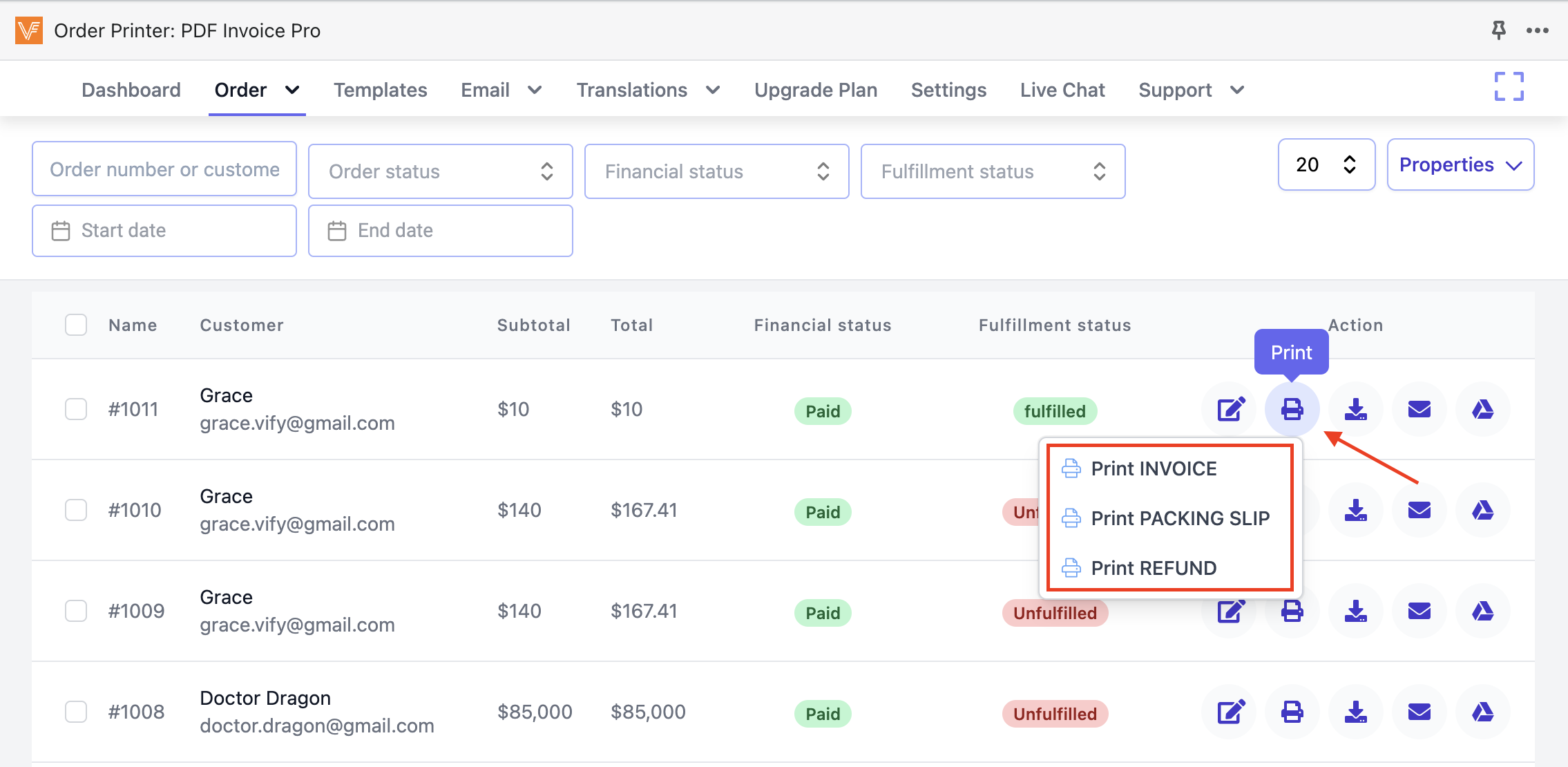Open the Upgrade Plan page
Viewport: 1568px width, 767px height.
point(815,90)
